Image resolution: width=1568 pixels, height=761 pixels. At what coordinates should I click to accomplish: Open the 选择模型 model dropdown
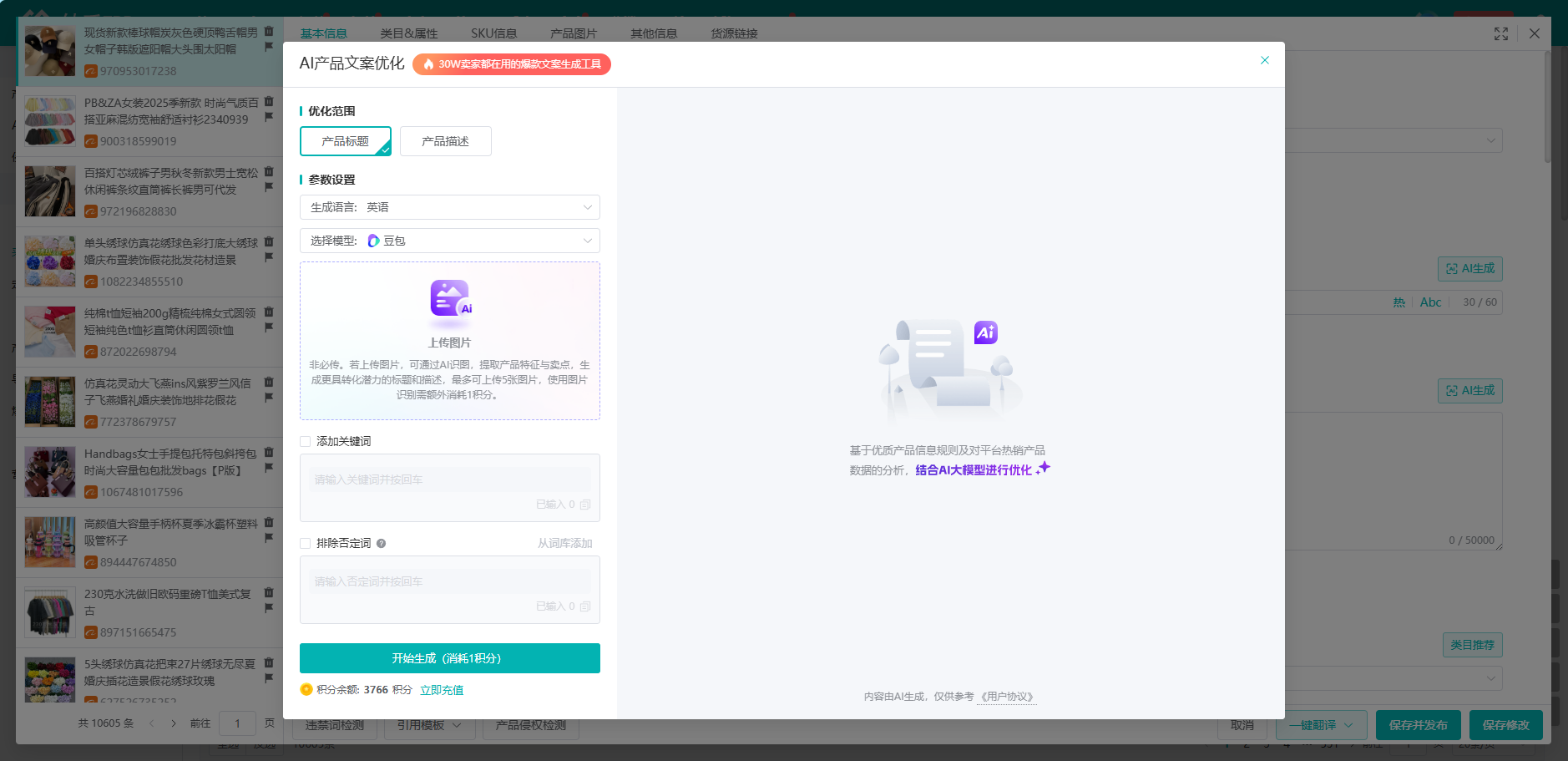point(450,241)
